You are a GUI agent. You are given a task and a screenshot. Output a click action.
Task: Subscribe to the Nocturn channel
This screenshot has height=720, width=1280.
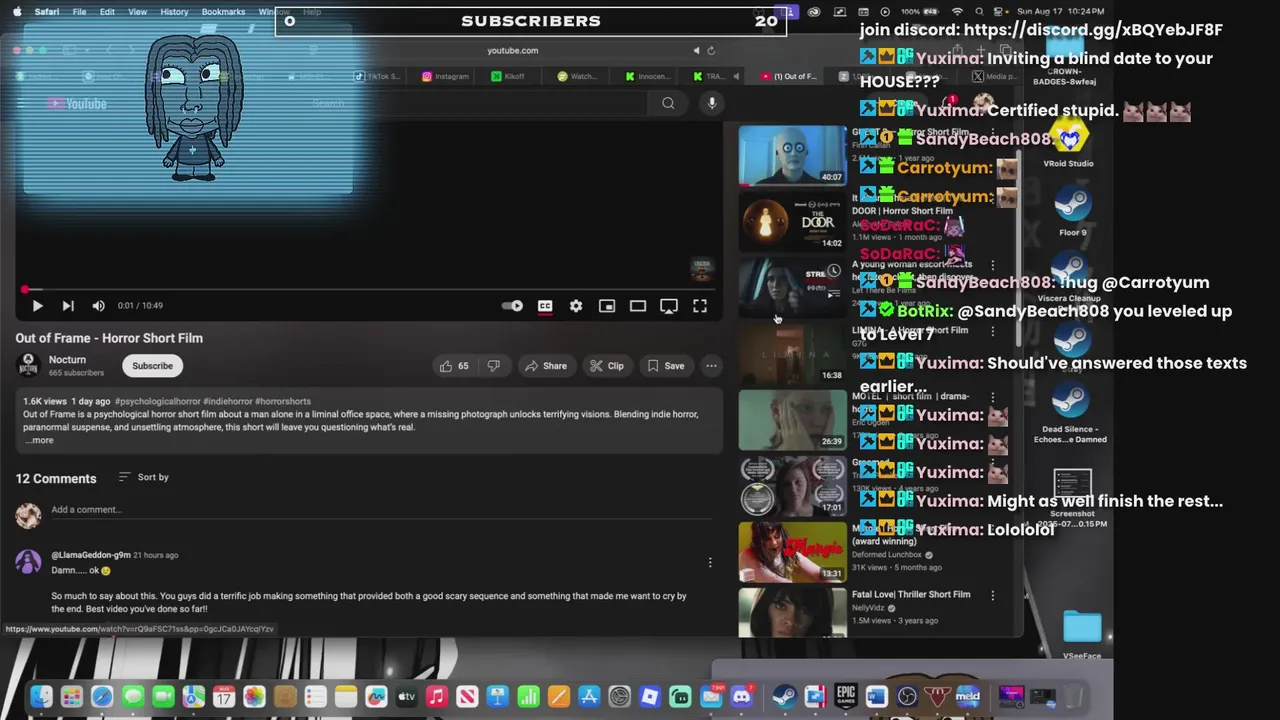153,366
